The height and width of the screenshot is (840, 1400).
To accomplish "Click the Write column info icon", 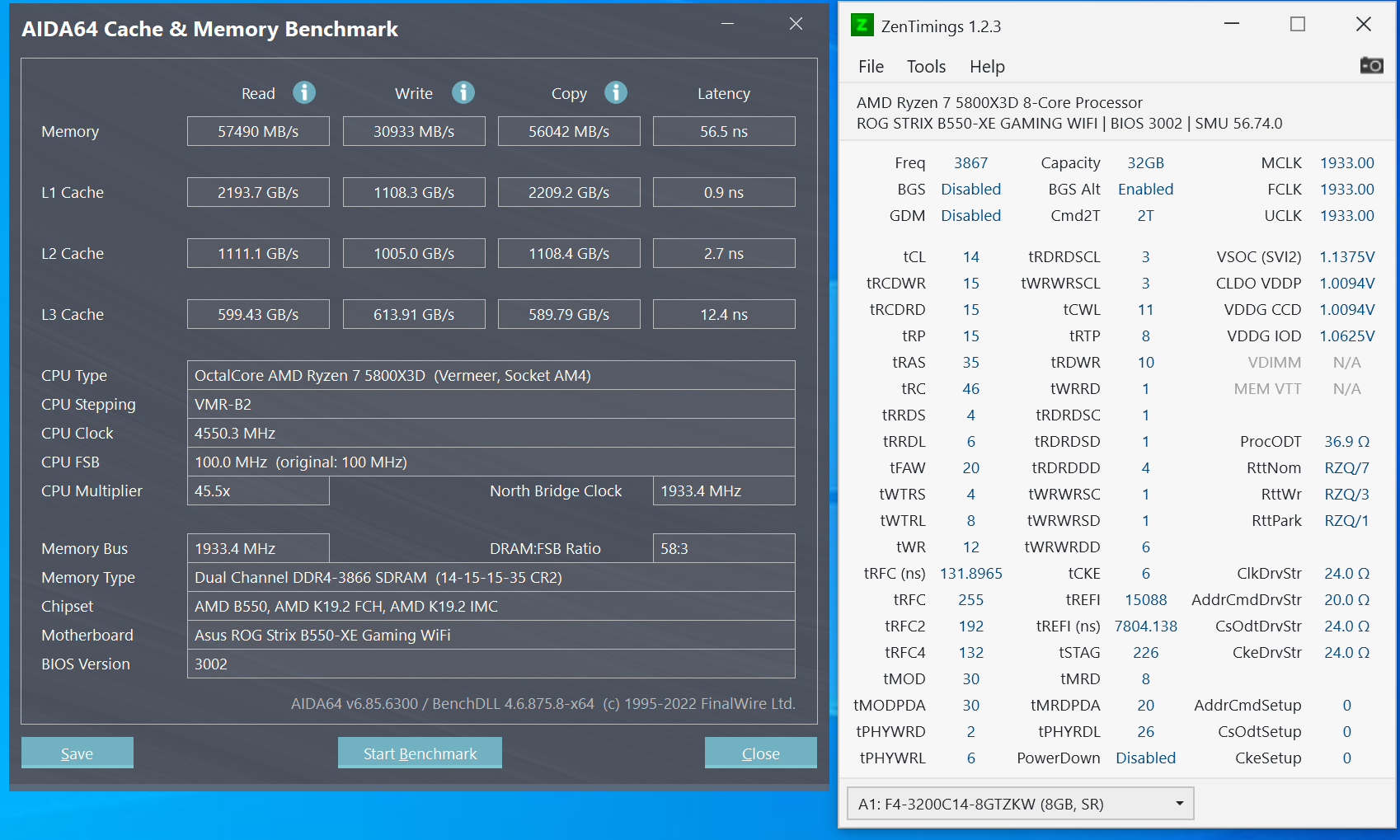I will click(463, 92).
